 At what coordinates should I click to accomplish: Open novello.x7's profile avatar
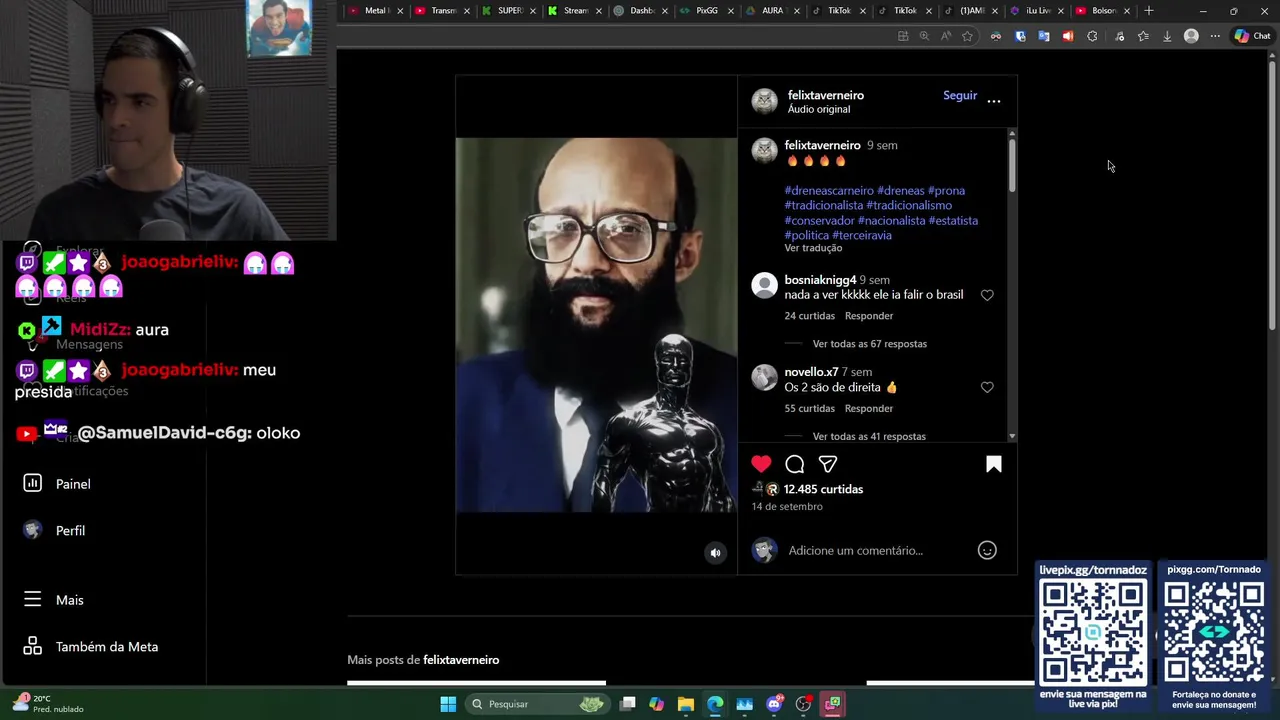pyautogui.click(x=765, y=377)
